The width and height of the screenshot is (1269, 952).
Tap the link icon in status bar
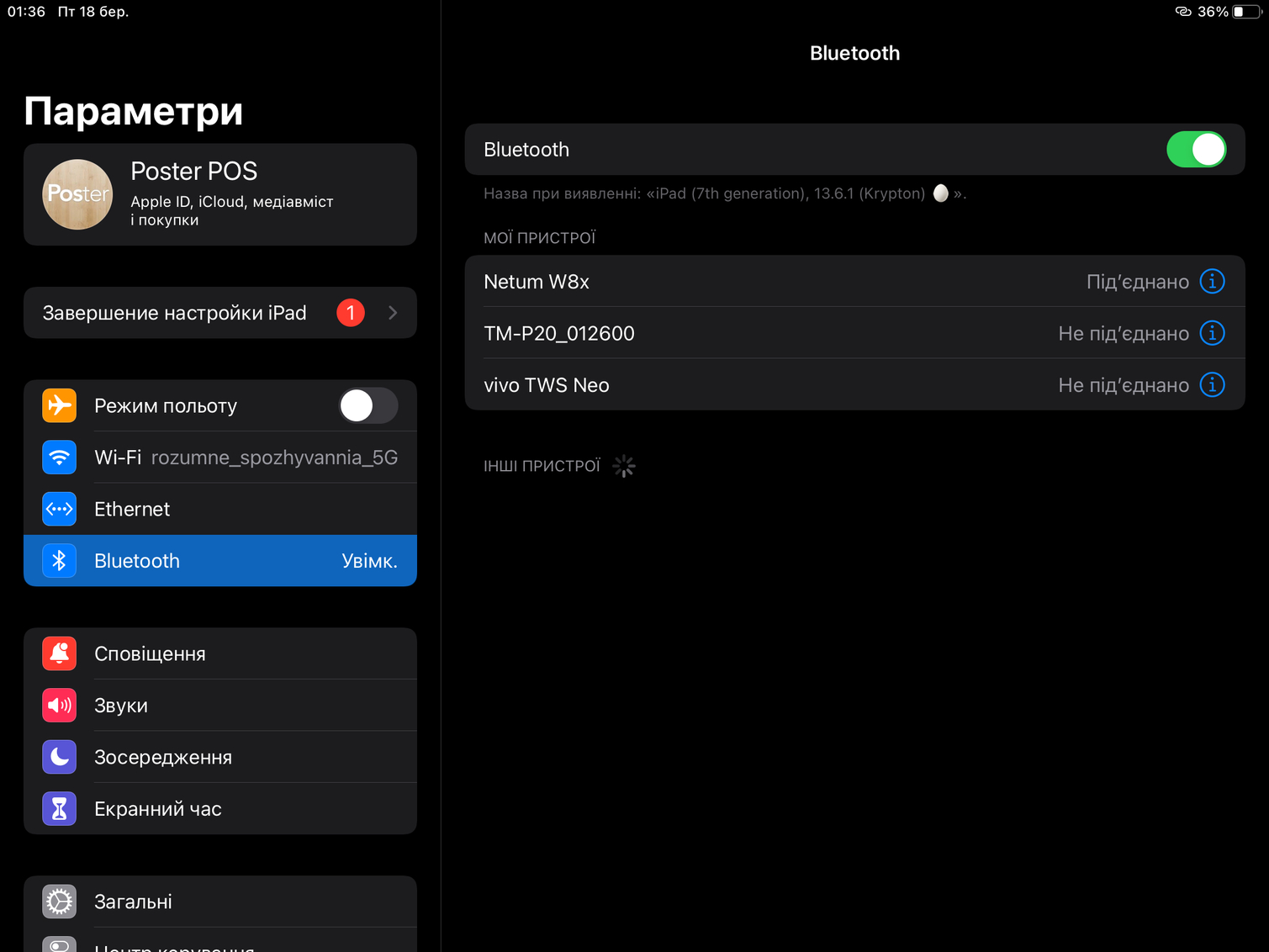click(1183, 12)
